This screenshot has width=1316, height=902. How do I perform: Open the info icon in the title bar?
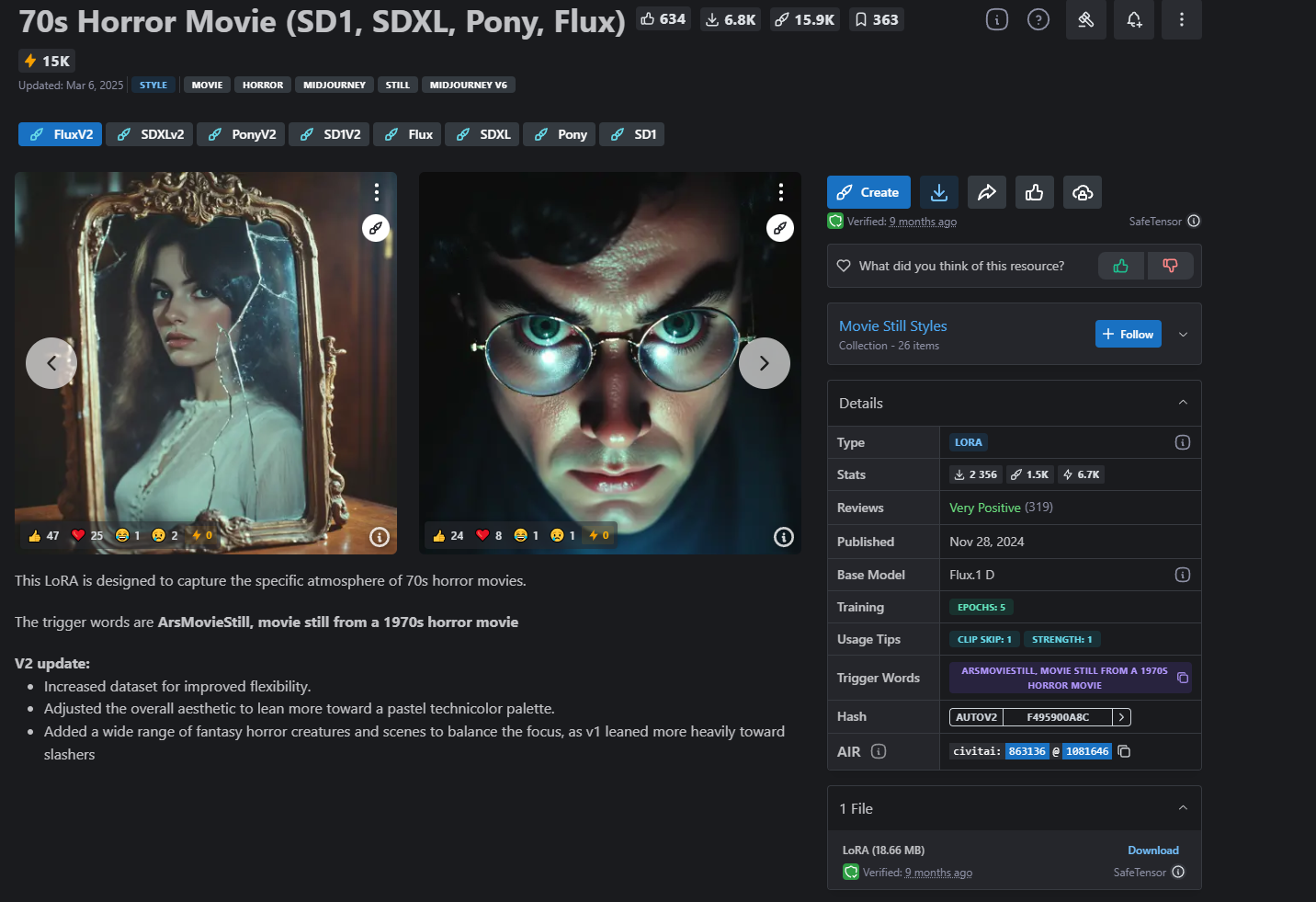tap(997, 19)
